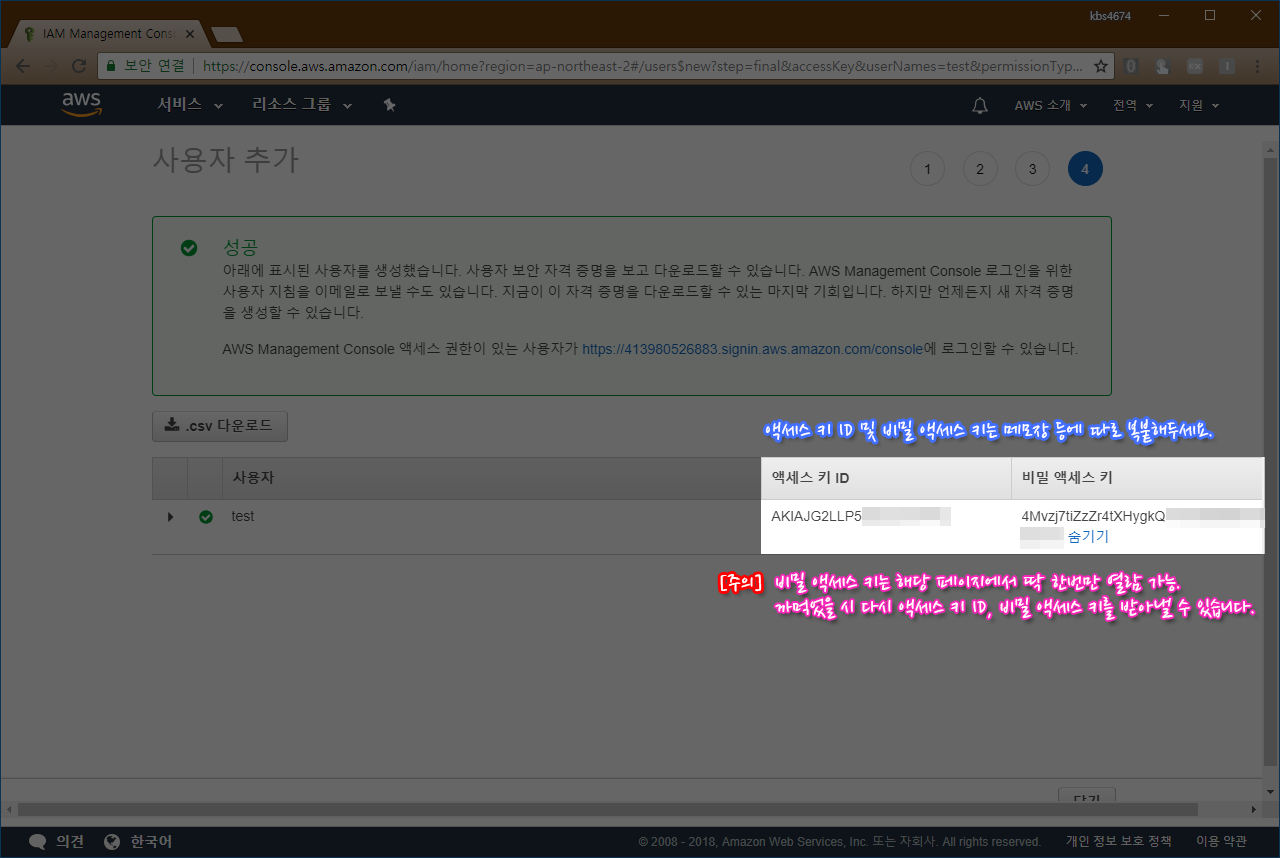Click the green check beside test user
This screenshot has height=858, width=1280.
click(x=206, y=517)
